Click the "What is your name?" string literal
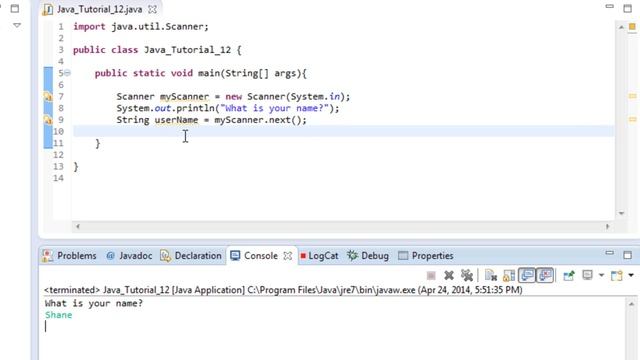640x360 pixels. (274, 108)
